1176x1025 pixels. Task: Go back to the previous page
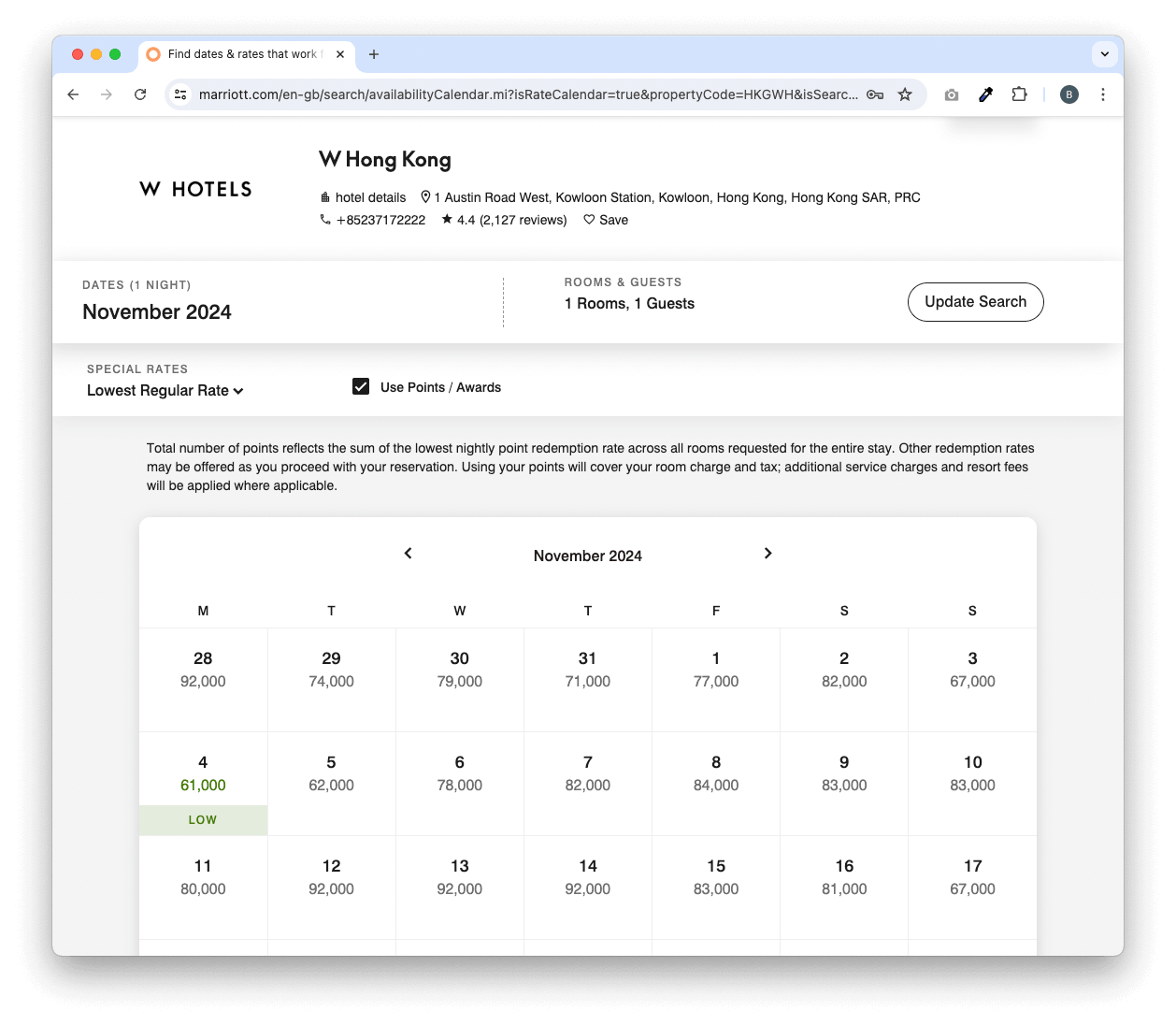[x=73, y=94]
